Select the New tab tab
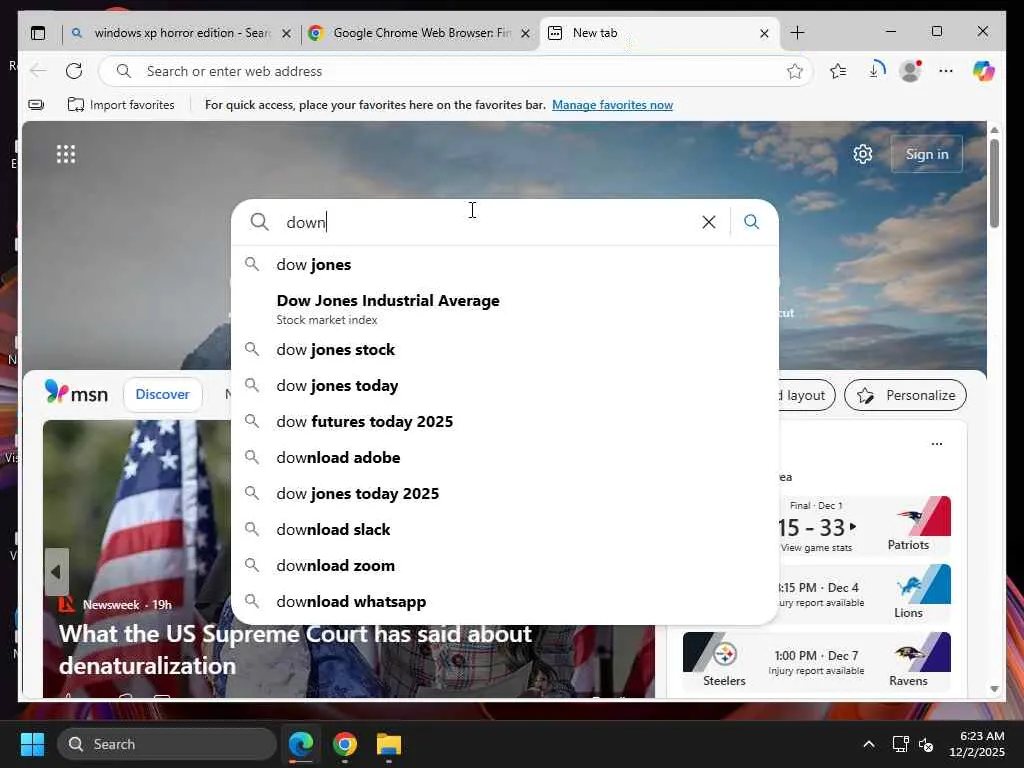The height and width of the screenshot is (768, 1024). (x=660, y=33)
